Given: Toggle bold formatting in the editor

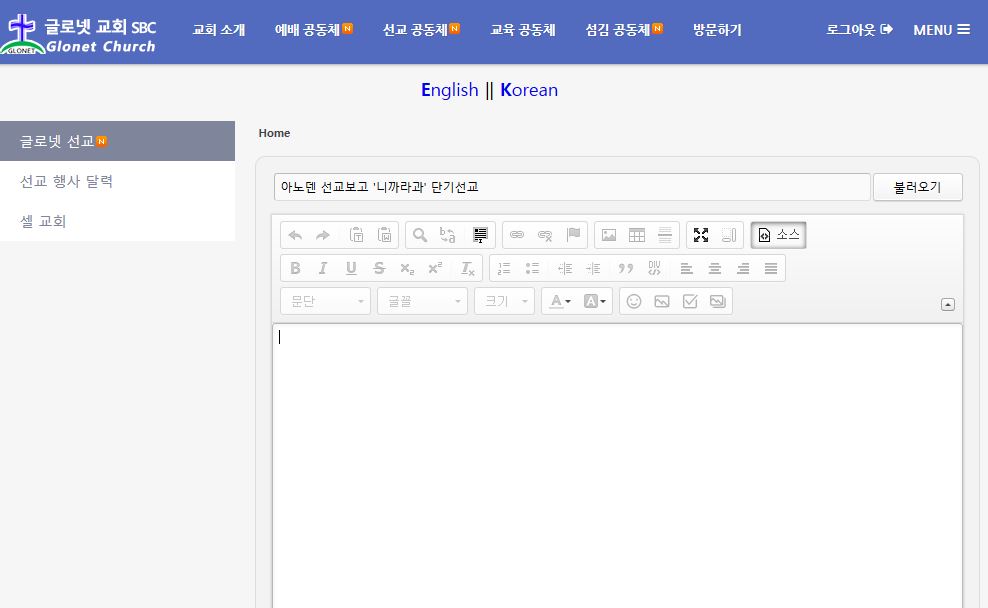Looking at the screenshot, I should pyautogui.click(x=295, y=268).
